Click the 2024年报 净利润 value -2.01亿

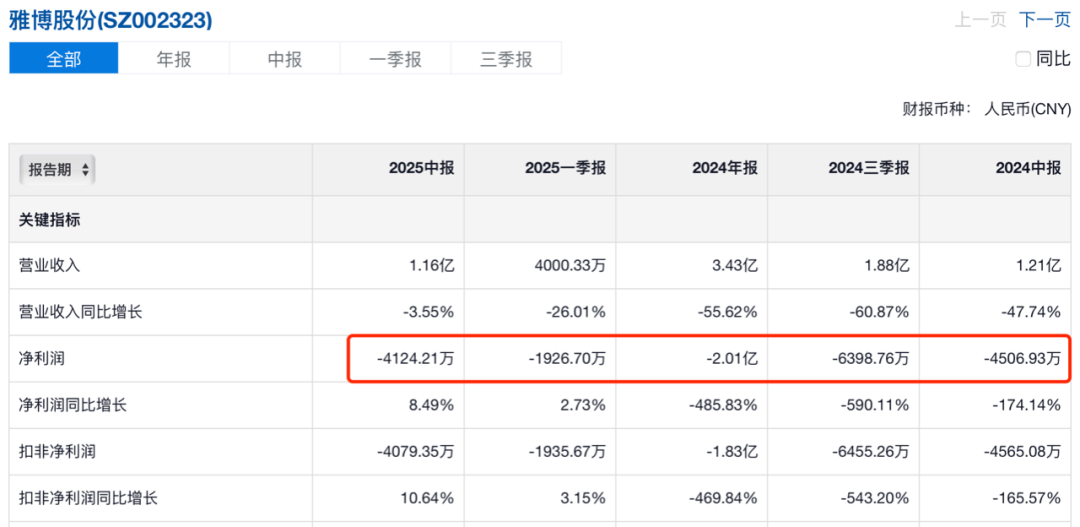(732, 358)
